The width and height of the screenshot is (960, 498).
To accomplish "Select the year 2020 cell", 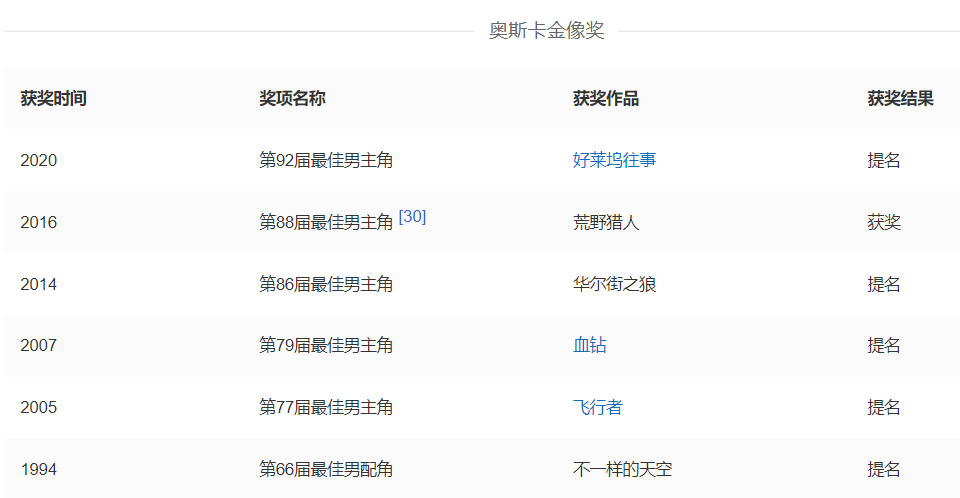I will tap(39, 160).
